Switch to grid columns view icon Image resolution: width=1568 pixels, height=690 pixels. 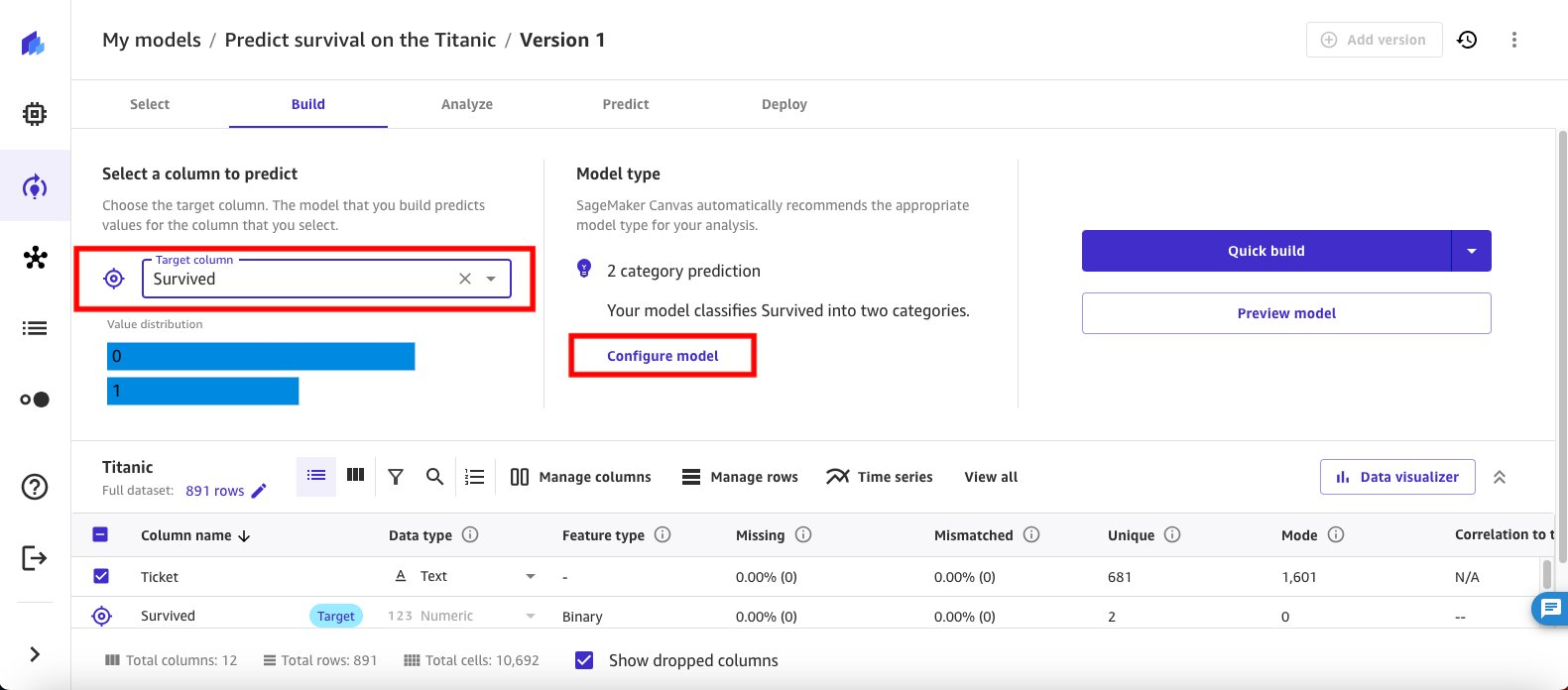click(x=355, y=476)
